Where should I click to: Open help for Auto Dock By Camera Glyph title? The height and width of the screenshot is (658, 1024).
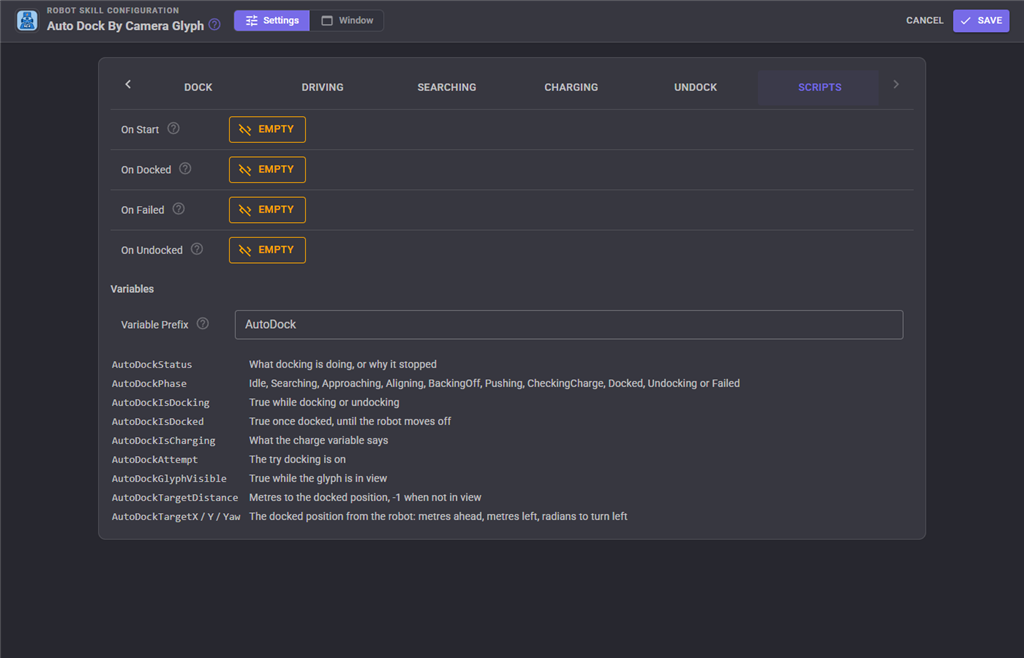point(214,25)
